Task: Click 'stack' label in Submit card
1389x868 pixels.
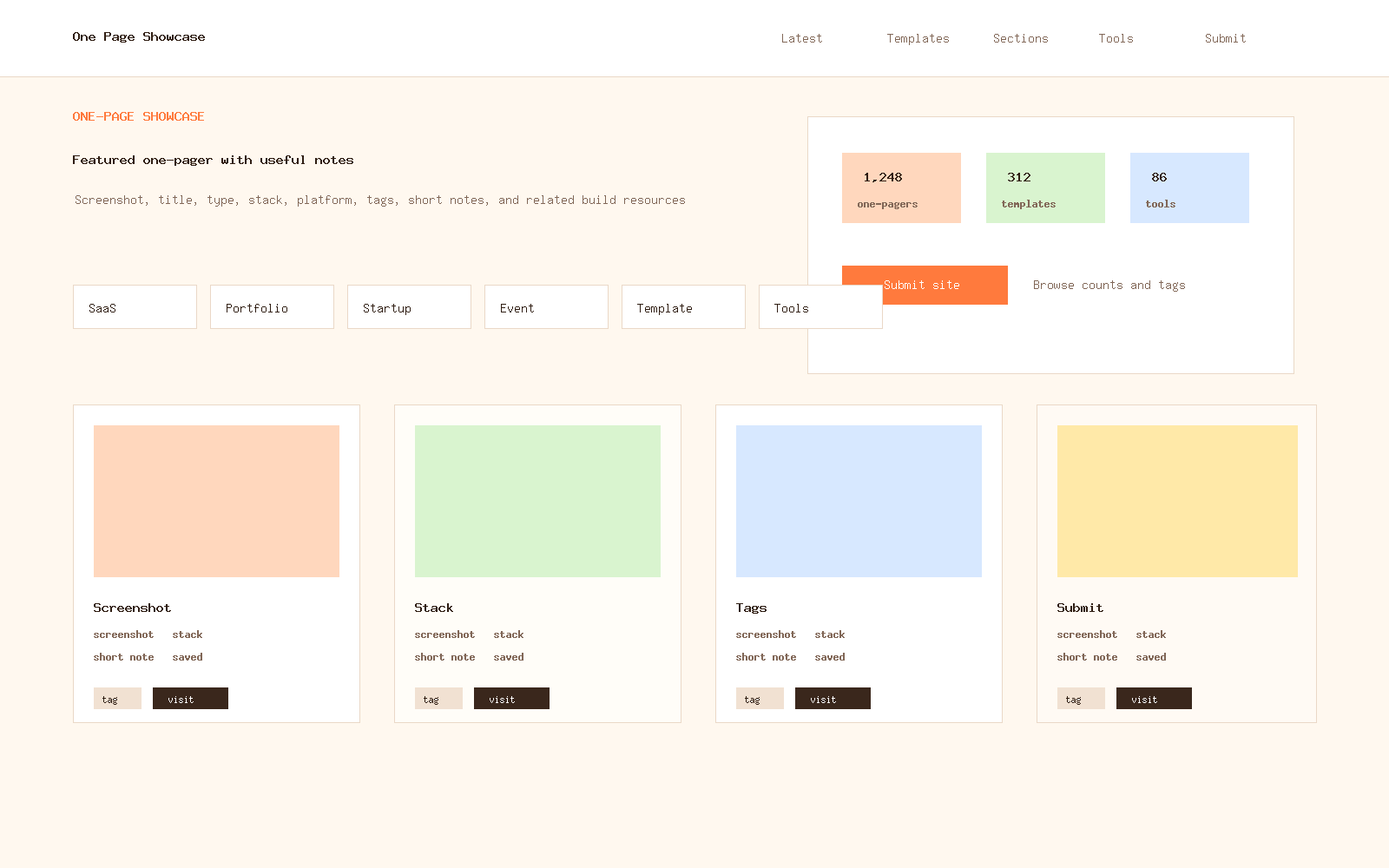Action: point(1151,635)
